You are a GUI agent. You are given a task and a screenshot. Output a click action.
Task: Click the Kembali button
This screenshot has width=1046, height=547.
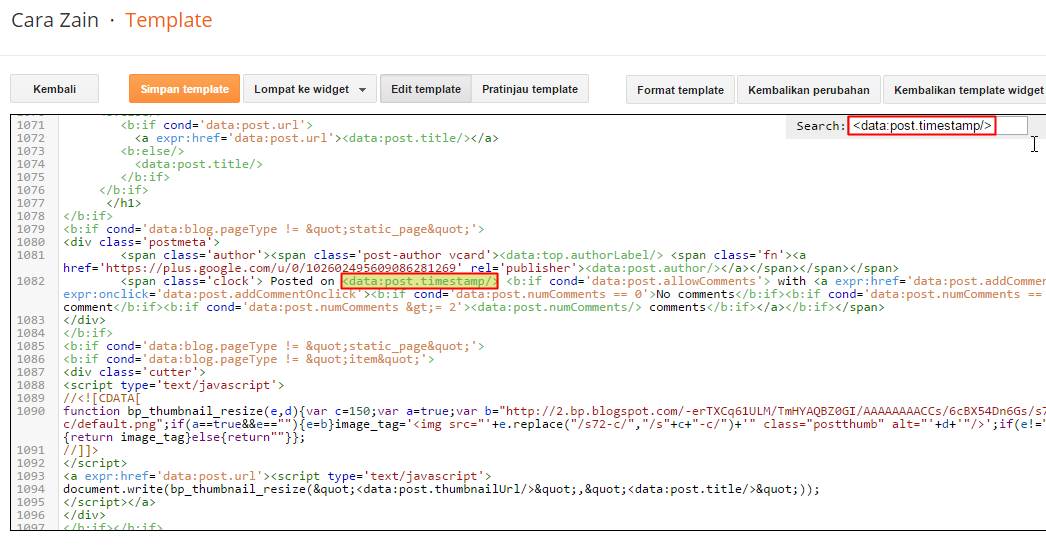coord(54,89)
